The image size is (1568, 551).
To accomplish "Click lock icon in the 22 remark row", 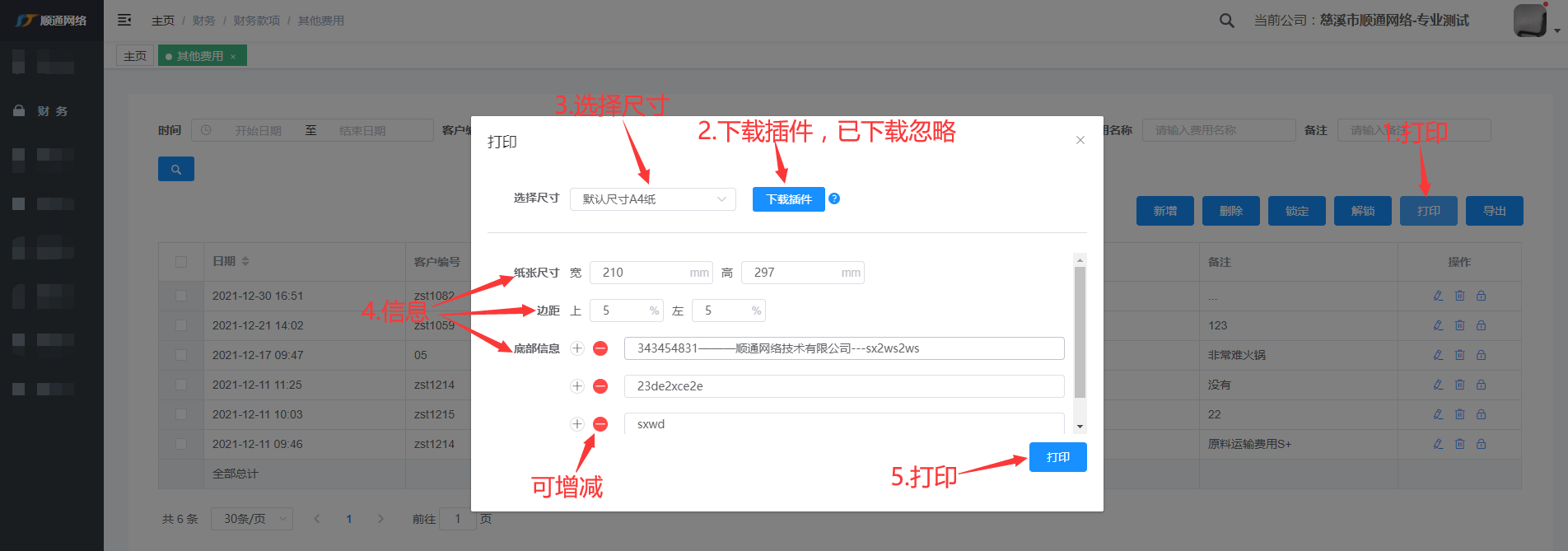I will pos(1481,414).
